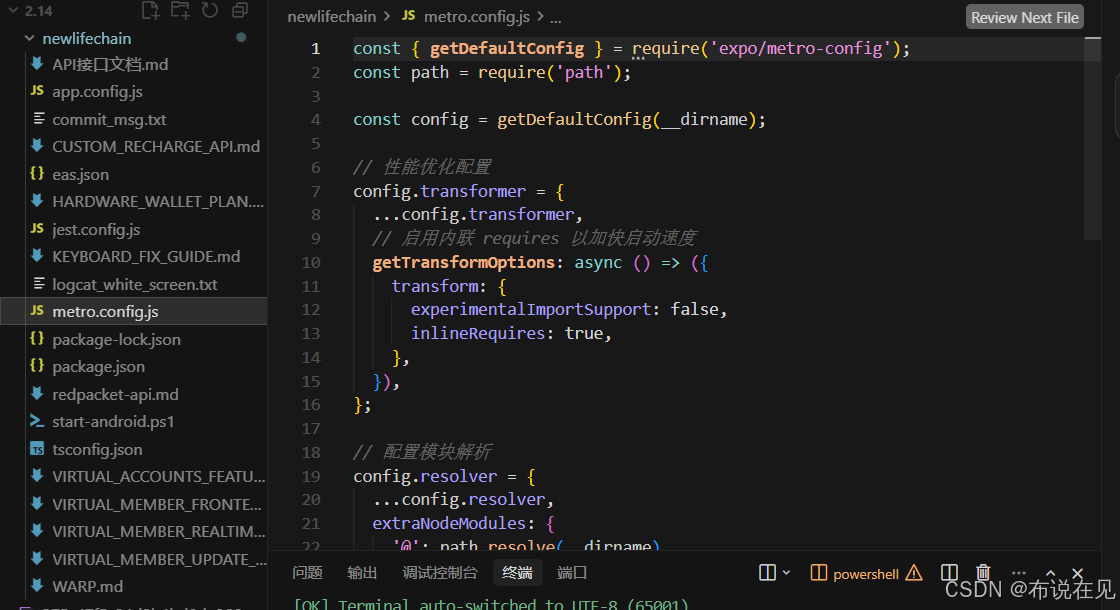
Task: Collapse the 2.14 root folder
Action: coord(13,11)
